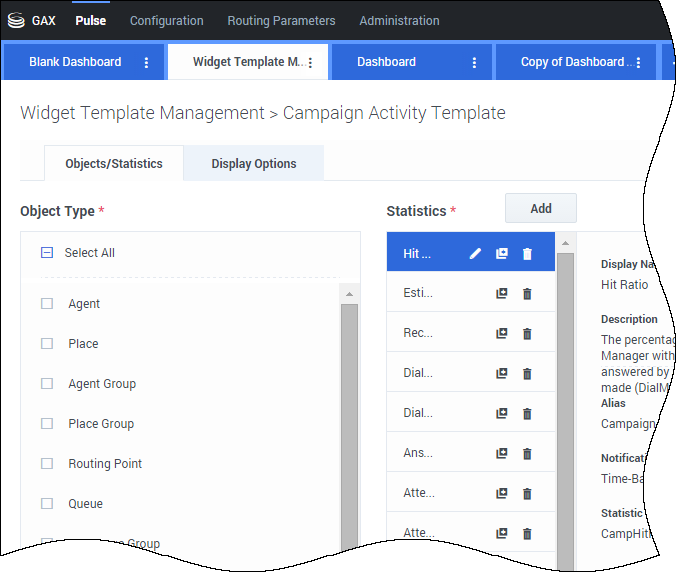
Task: Check the Agent object type checkbox
Action: click(47, 304)
